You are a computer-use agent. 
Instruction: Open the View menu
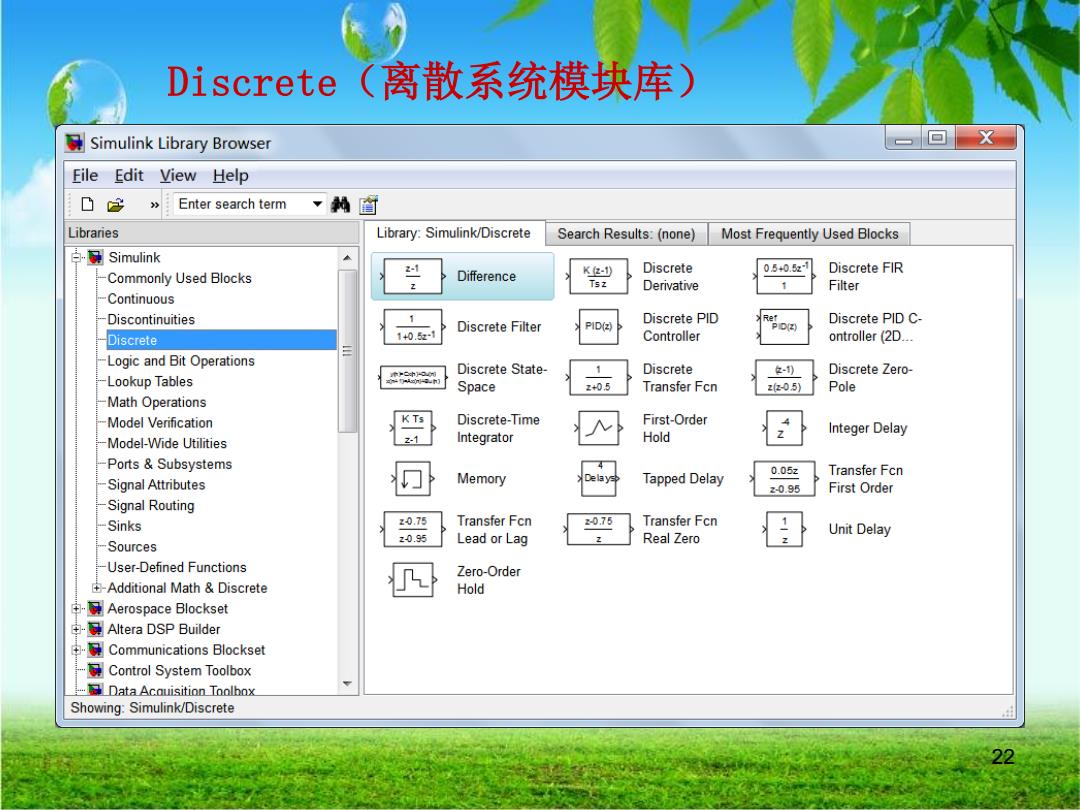pos(178,176)
